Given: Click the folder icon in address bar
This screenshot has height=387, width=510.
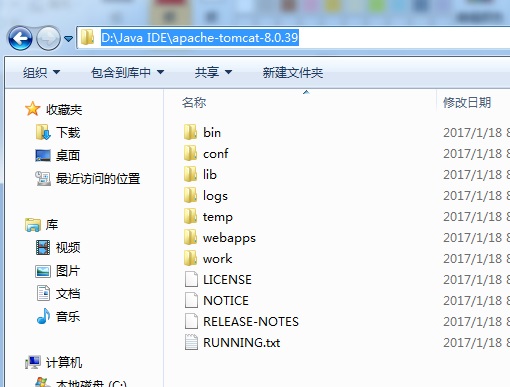Looking at the screenshot, I should [88, 37].
